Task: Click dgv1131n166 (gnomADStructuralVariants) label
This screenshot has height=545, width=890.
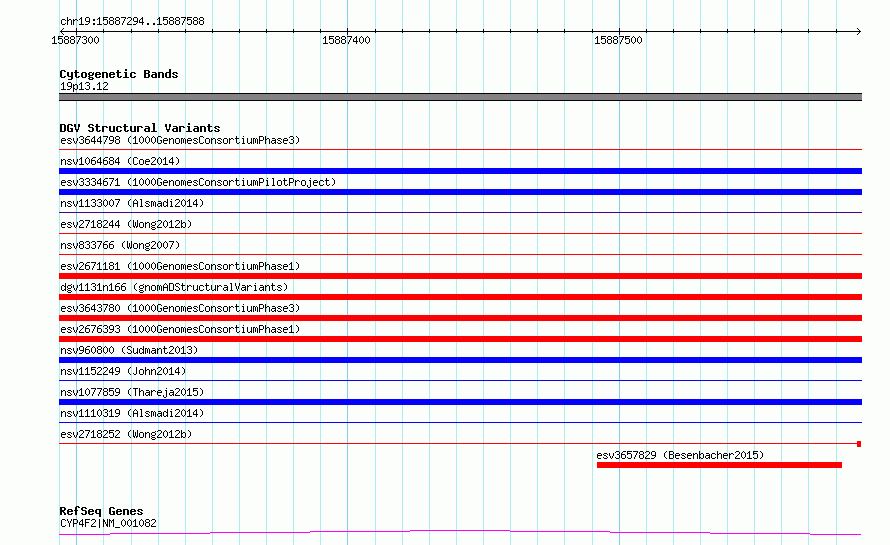Action: click(x=174, y=287)
